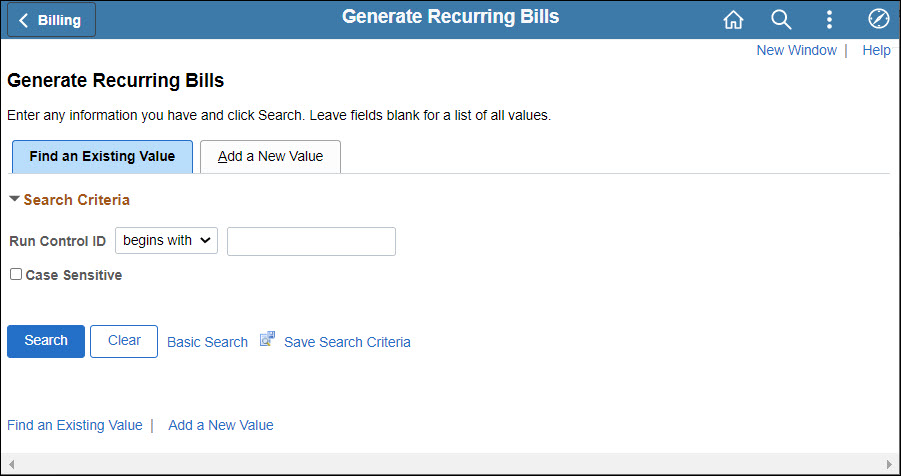Open page in New Window

tap(796, 50)
